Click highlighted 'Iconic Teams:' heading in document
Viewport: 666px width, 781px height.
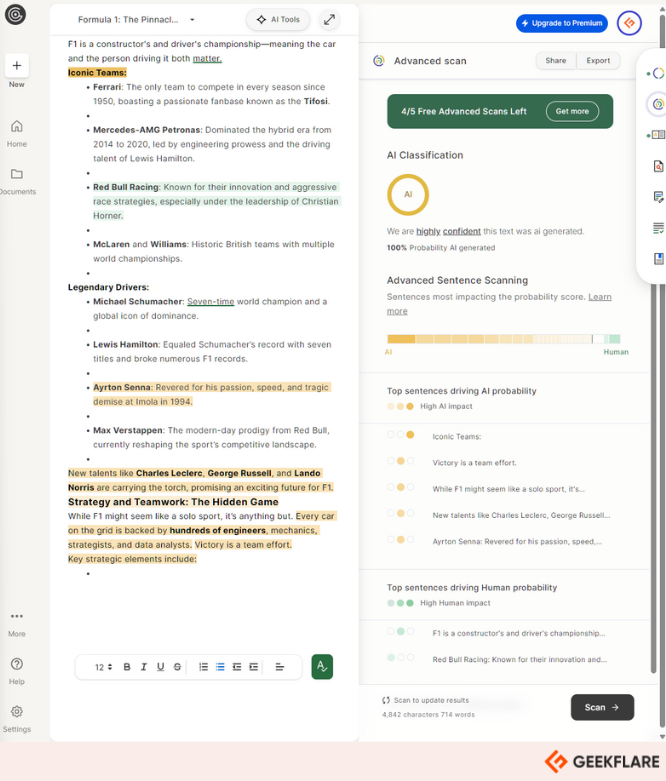(97, 73)
